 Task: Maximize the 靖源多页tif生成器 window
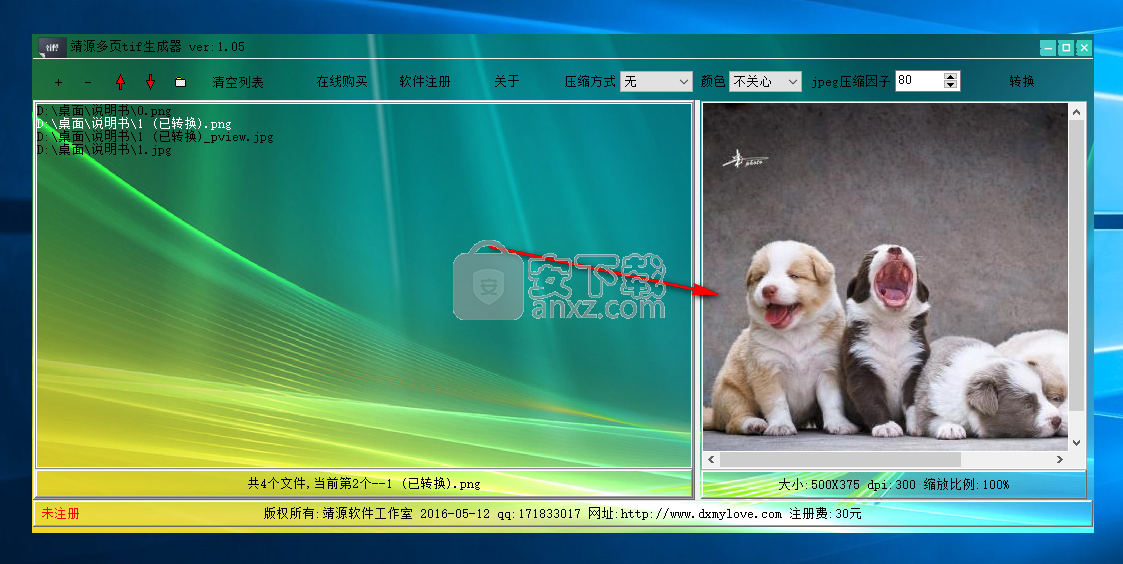pos(1066,48)
